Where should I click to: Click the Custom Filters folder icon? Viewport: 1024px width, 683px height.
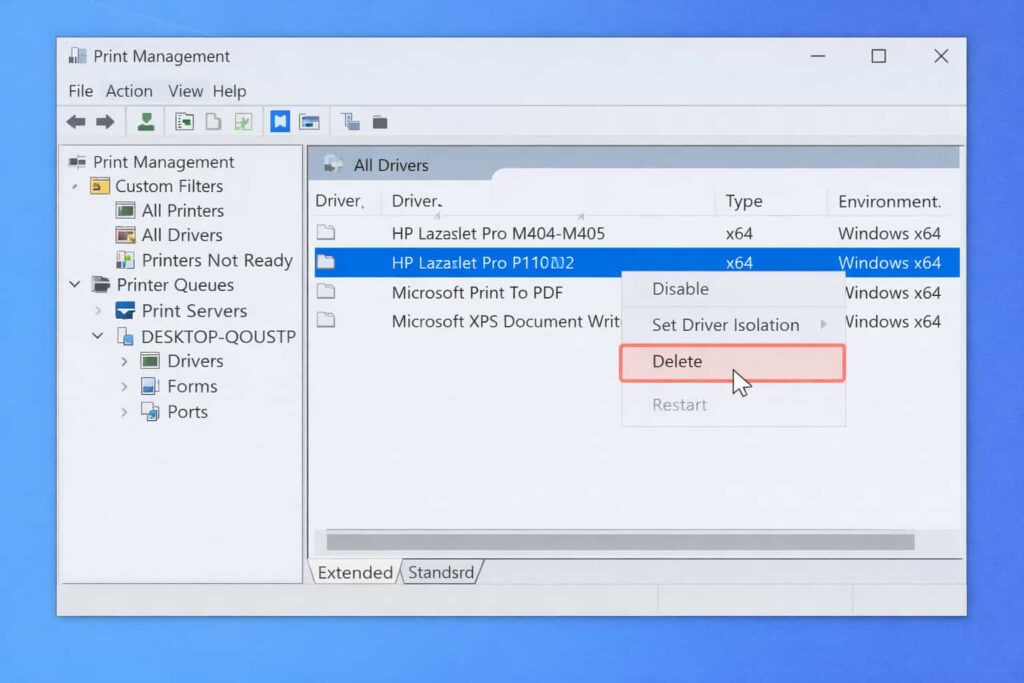[100, 186]
